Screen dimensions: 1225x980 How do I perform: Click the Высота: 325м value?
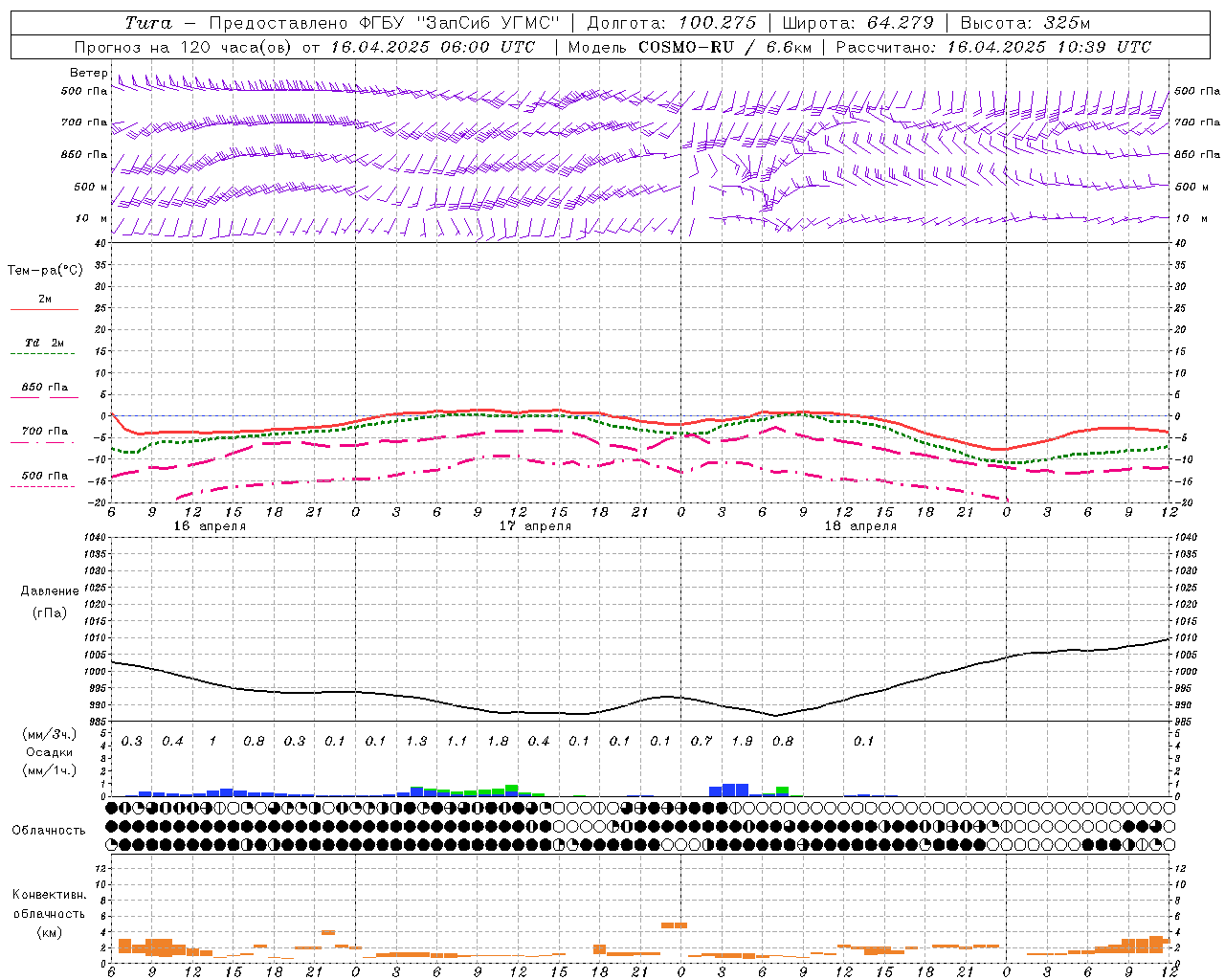coord(1024,23)
